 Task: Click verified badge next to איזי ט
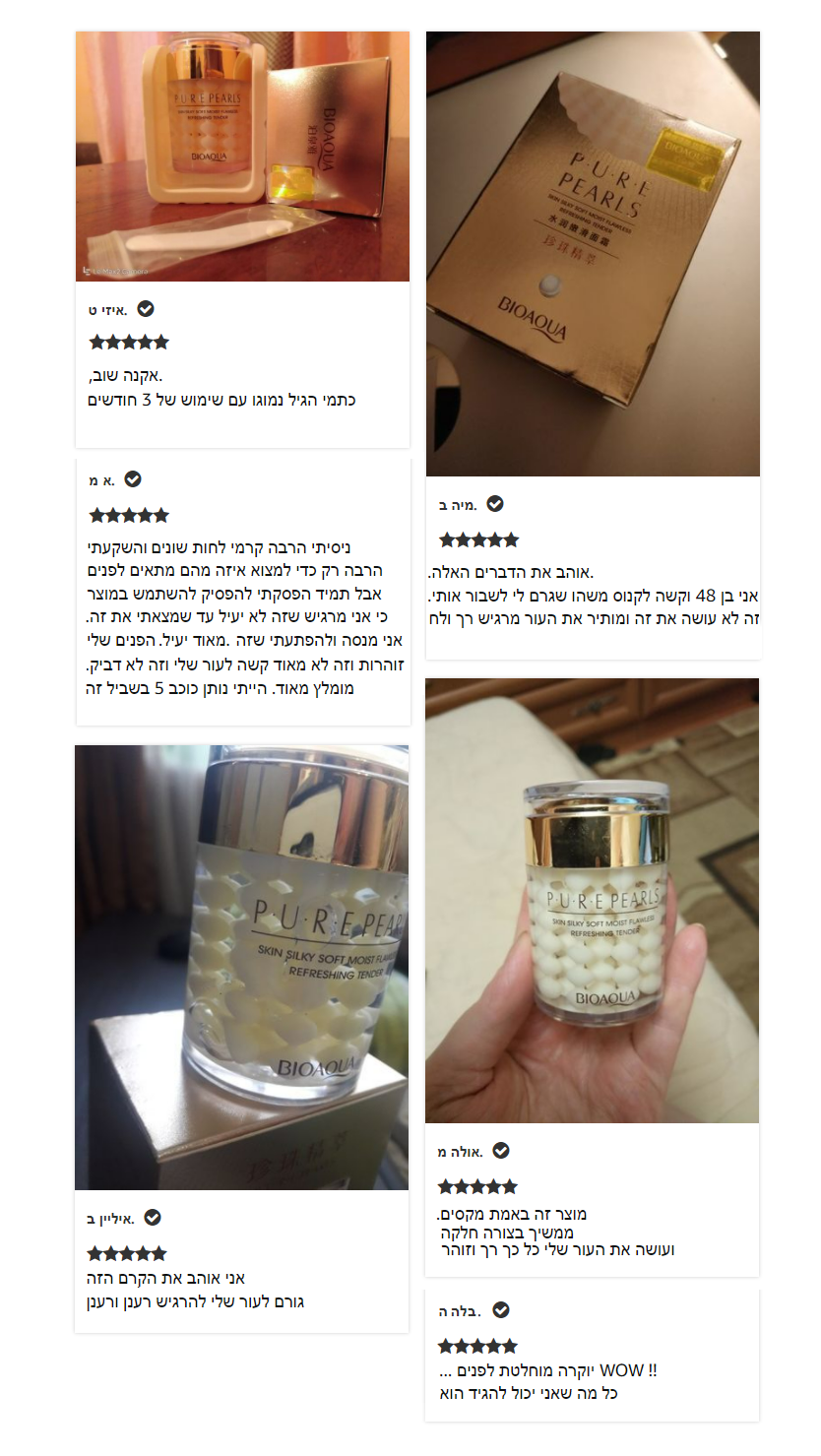146,309
